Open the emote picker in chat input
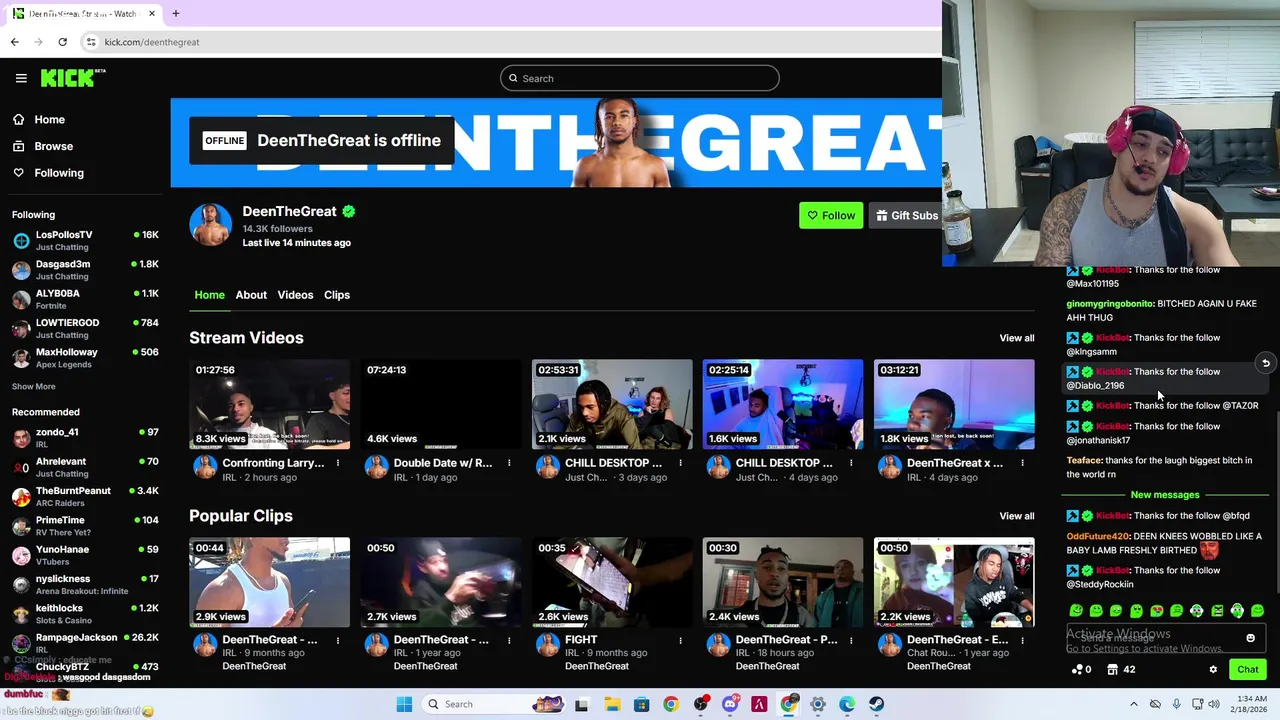Image resolution: width=1280 pixels, height=720 pixels. pyautogui.click(x=1250, y=638)
